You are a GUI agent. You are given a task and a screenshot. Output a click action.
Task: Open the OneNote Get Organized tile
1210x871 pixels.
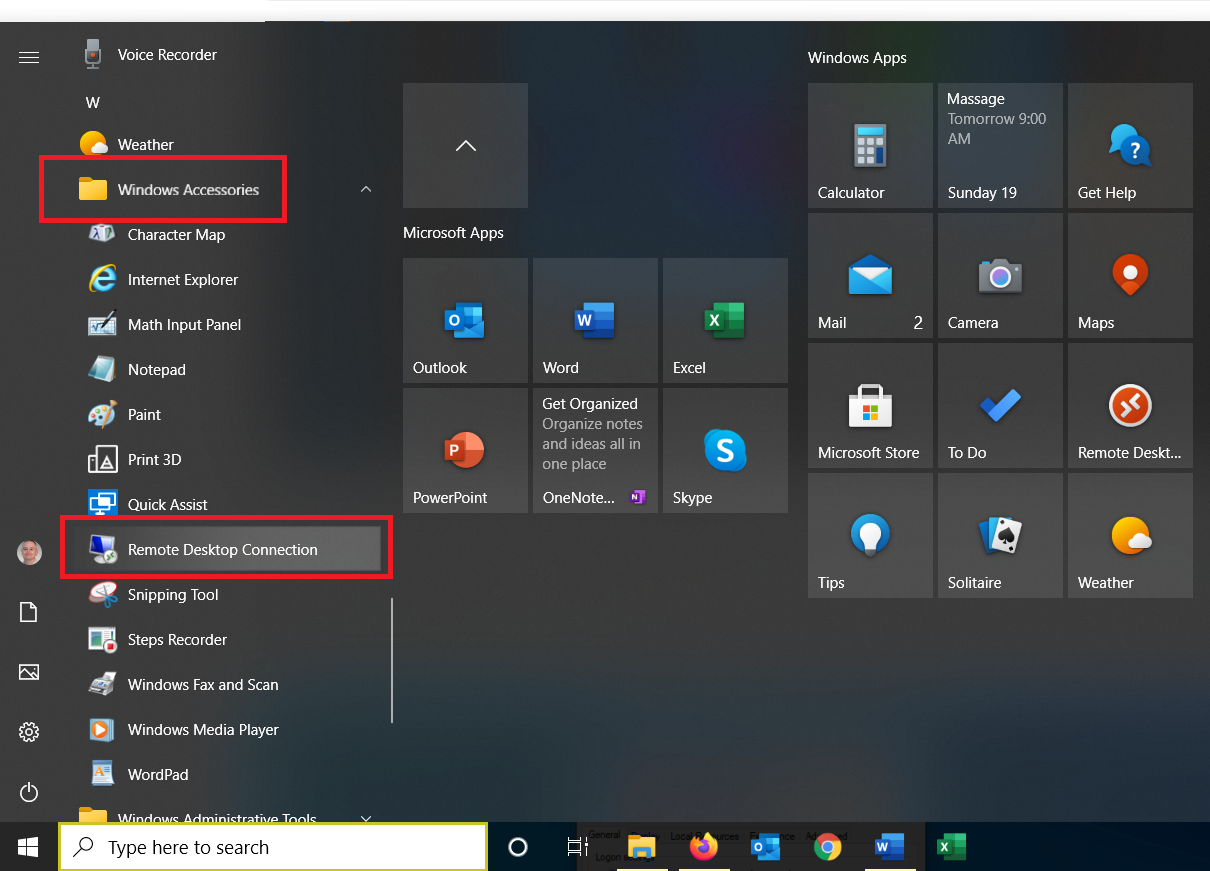point(595,450)
